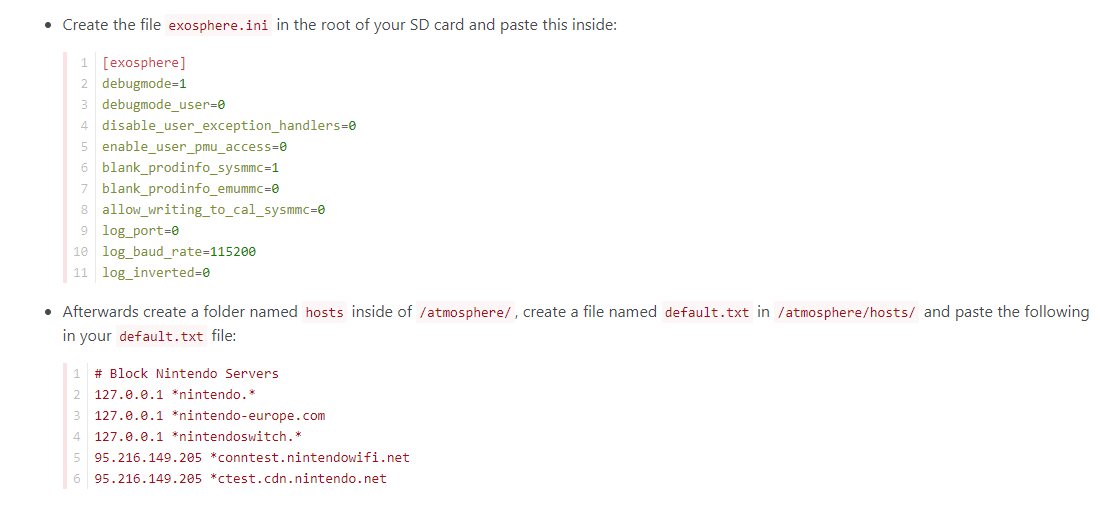The image size is (1100, 510).
Task: Select the '95.216.149.205 *conntest.nintendowifi.net' line
Action: (251, 457)
